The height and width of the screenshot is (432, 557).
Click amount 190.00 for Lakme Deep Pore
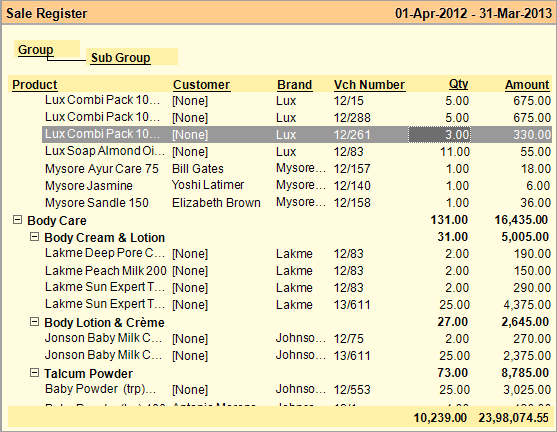[532, 254]
